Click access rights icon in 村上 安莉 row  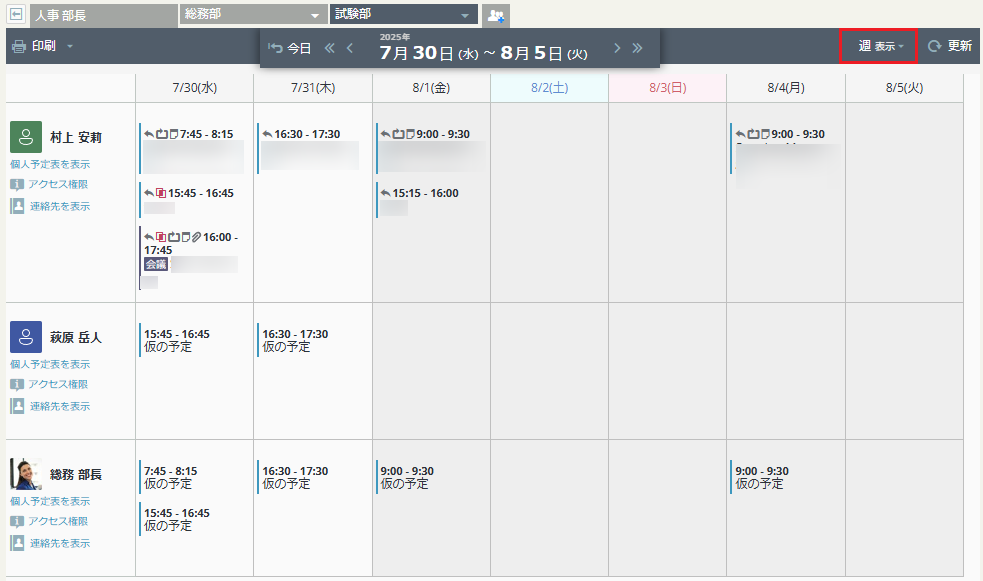(17, 184)
